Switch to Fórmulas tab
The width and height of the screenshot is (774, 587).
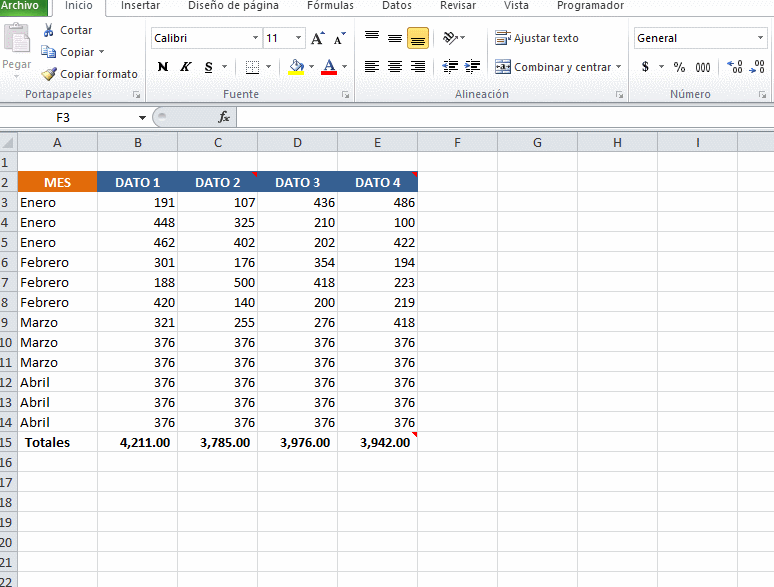[330, 6]
